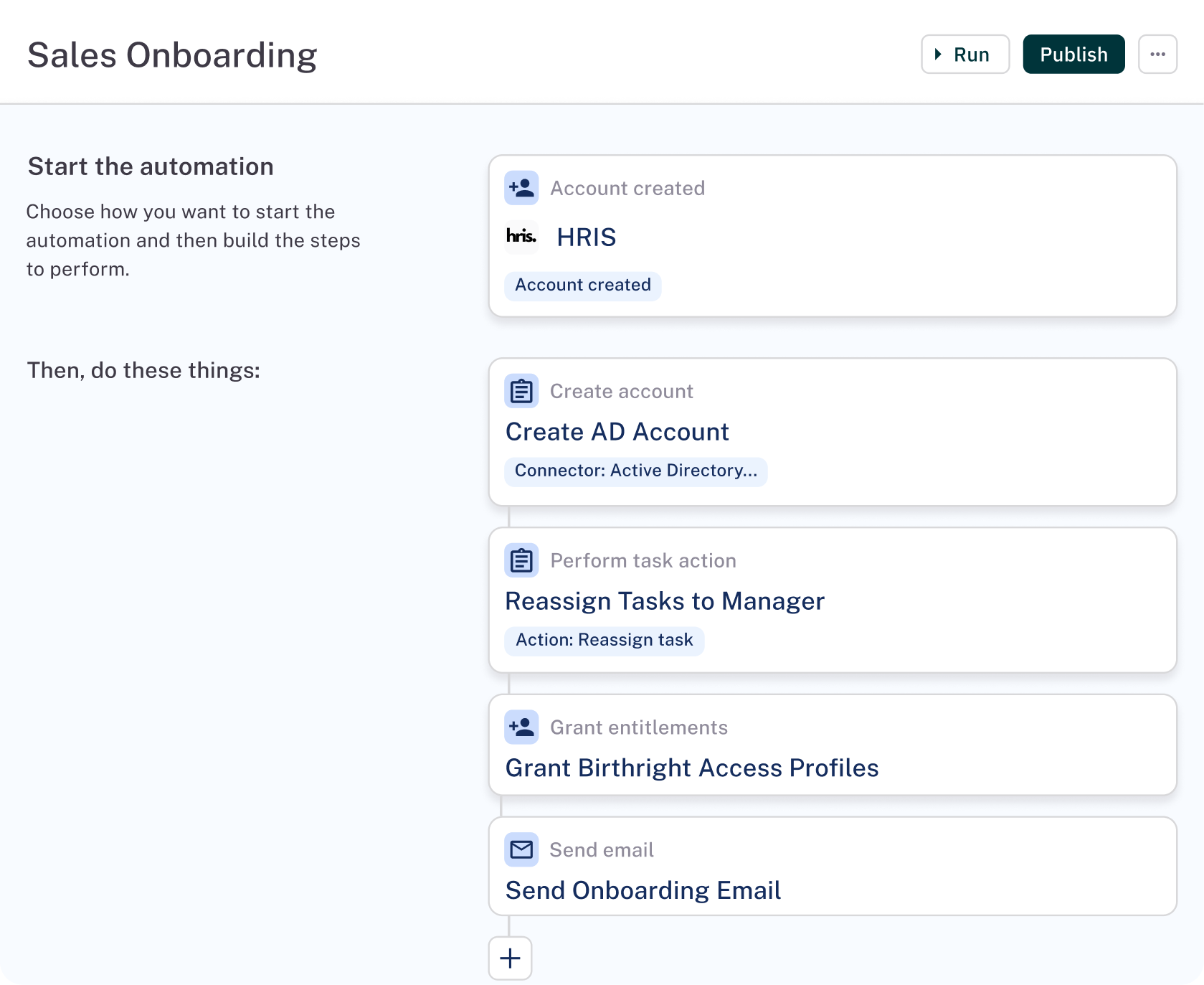The image size is (1204, 985).
Task: Run the Sales Onboarding automation
Action: coord(964,54)
